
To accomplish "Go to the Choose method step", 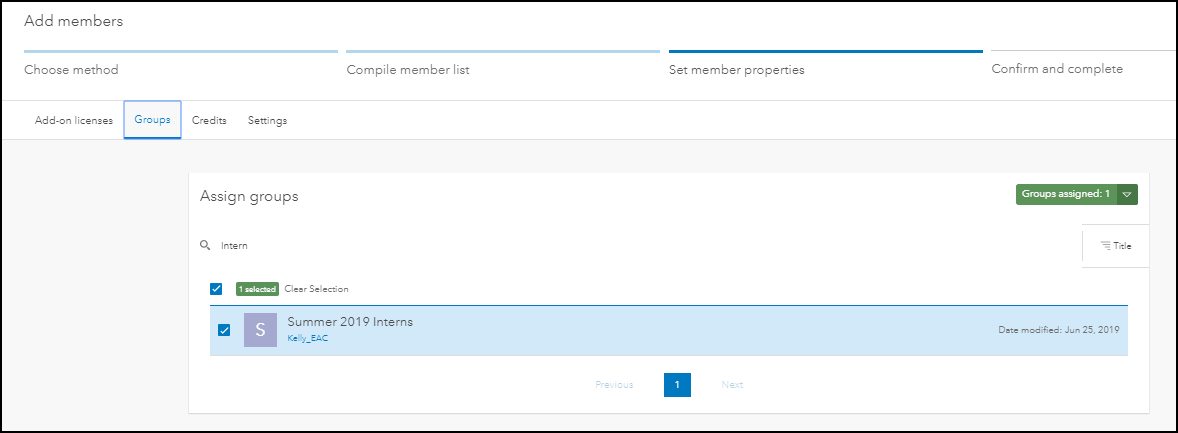I will point(72,70).
